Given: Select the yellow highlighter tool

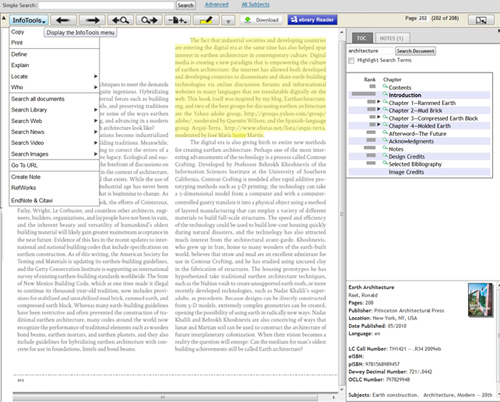Looking at the screenshot, I should 206,20.
